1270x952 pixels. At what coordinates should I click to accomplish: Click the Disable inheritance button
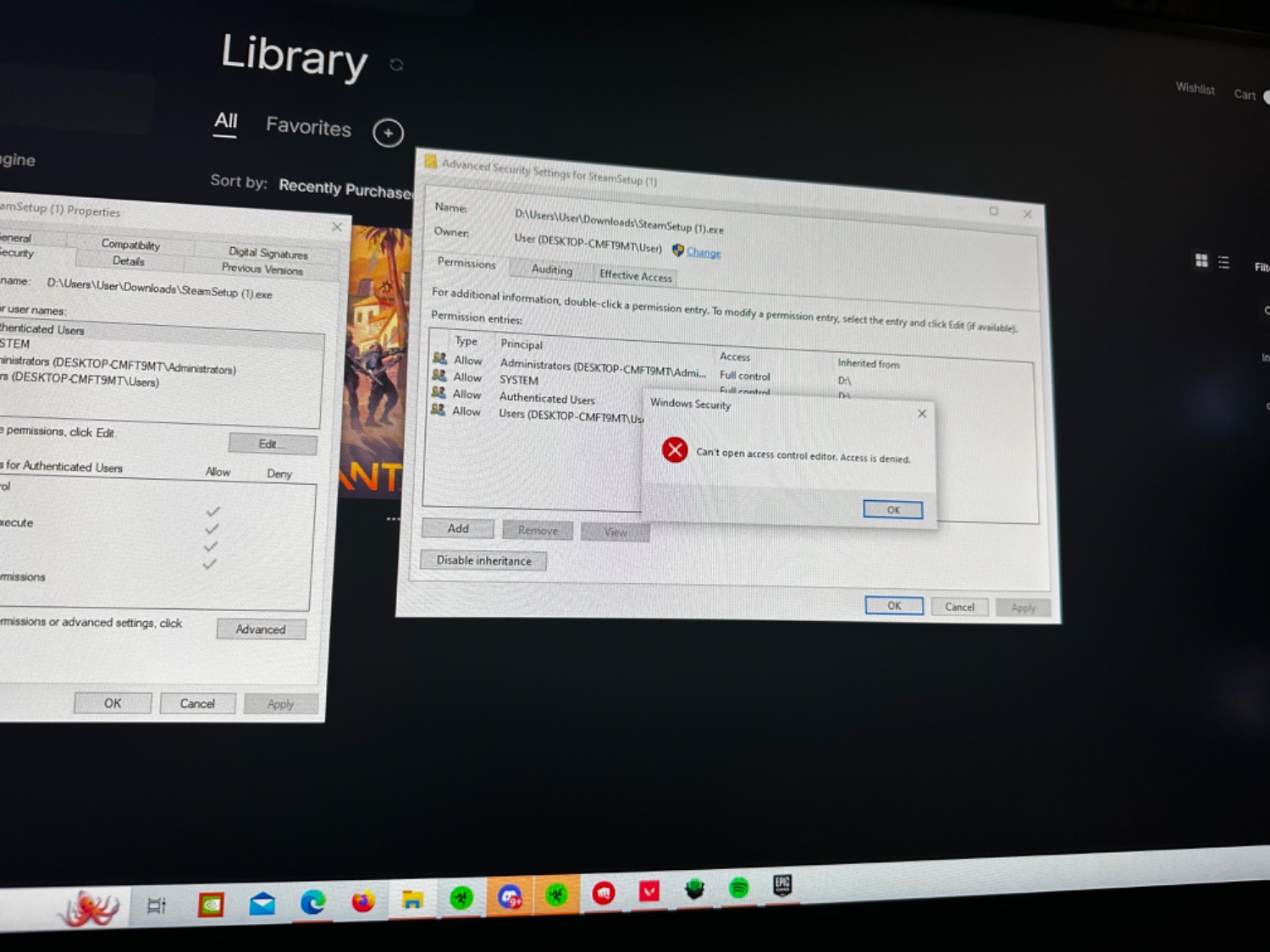point(483,560)
